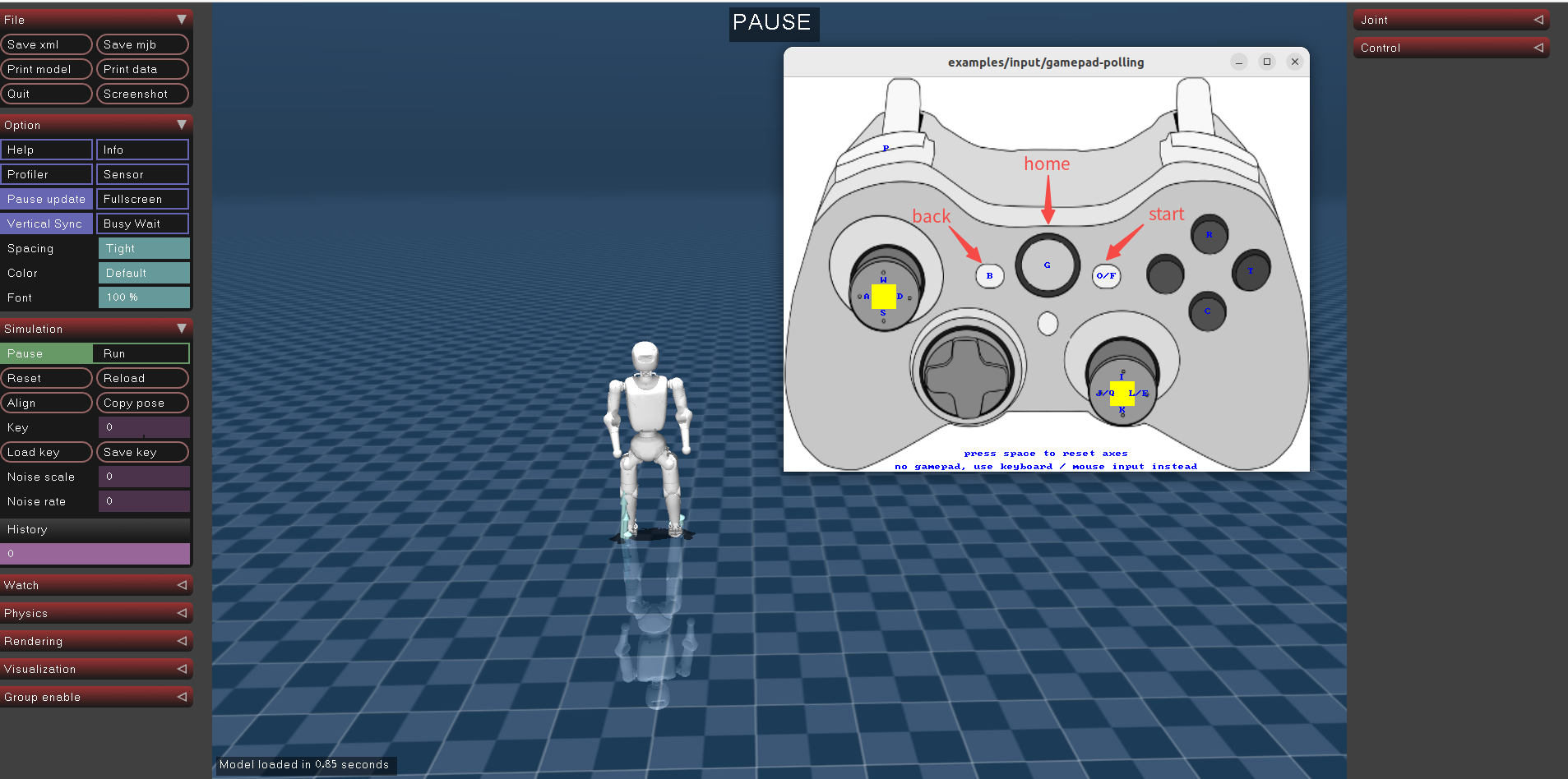Disable the Vertical Sync option
This screenshot has height=779, width=1568.
(47, 224)
